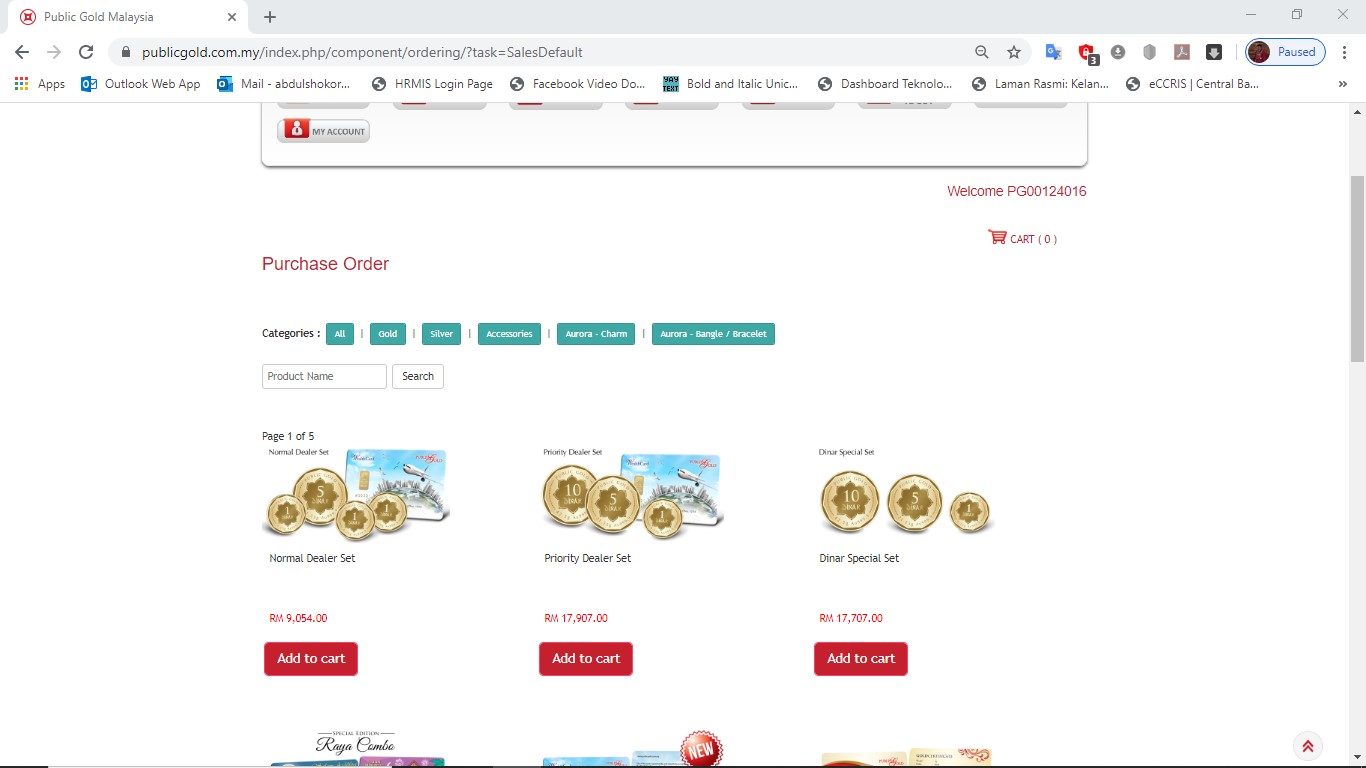This screenshot has width=1366, height=768.
Task: Click the forward navigation arrow
Action: coord(54,52)
